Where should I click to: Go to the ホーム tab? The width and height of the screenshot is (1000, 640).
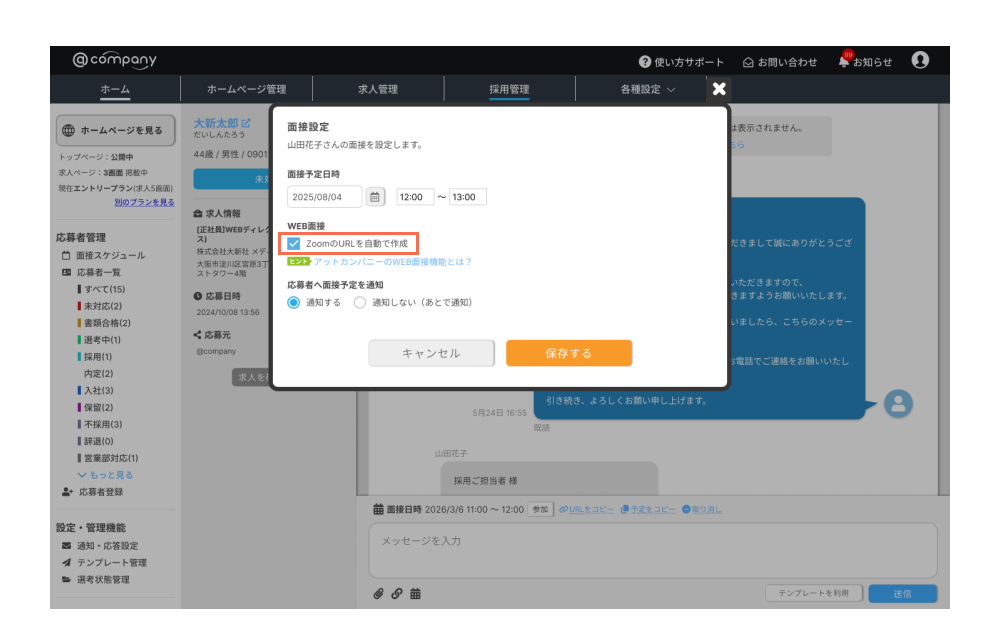[115, 89]
